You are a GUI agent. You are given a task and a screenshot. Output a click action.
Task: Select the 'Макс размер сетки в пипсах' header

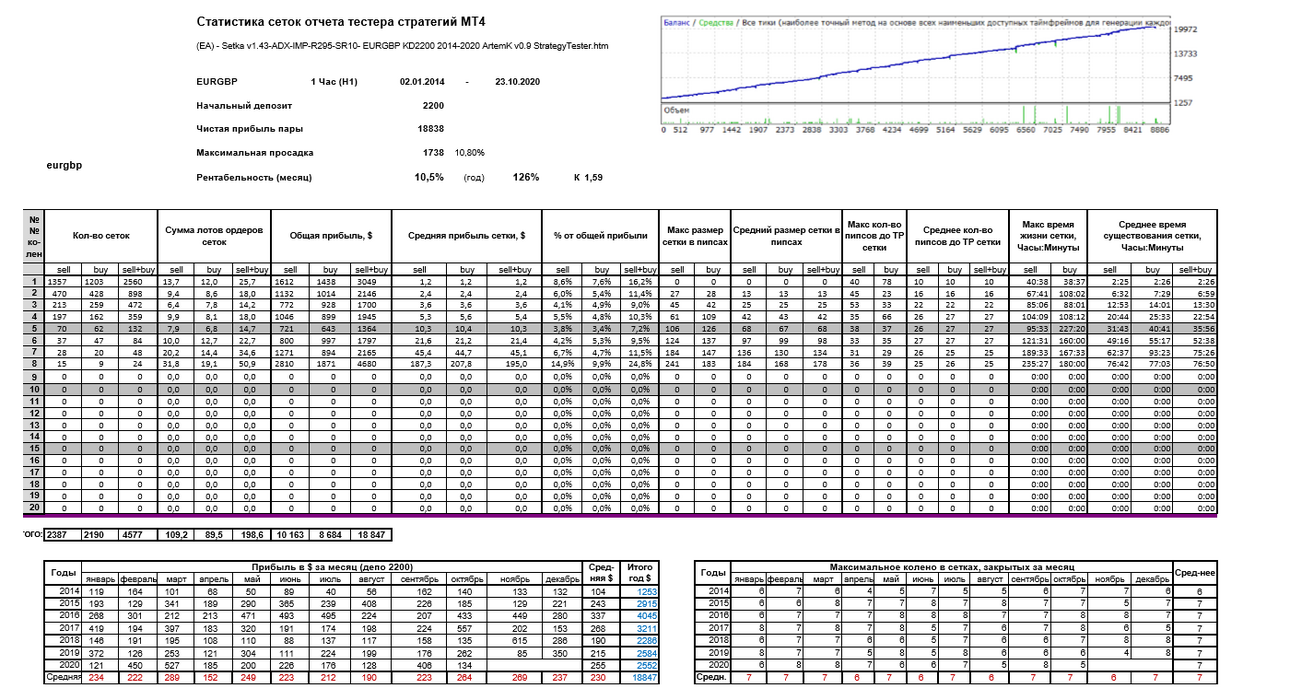click(x=694, y=236)
